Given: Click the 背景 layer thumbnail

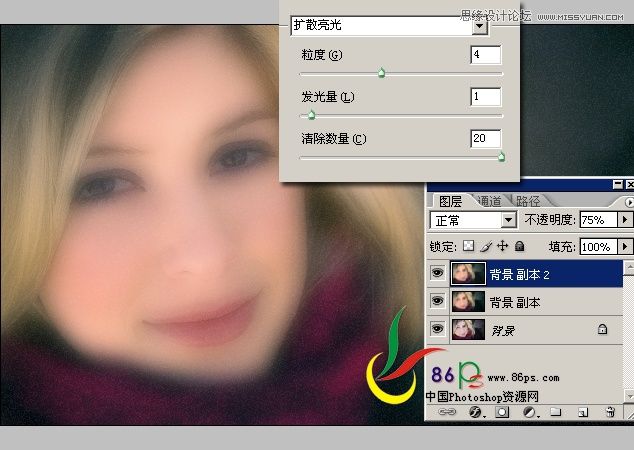Looking at the screenshot, I should click(x=468, y=329).
